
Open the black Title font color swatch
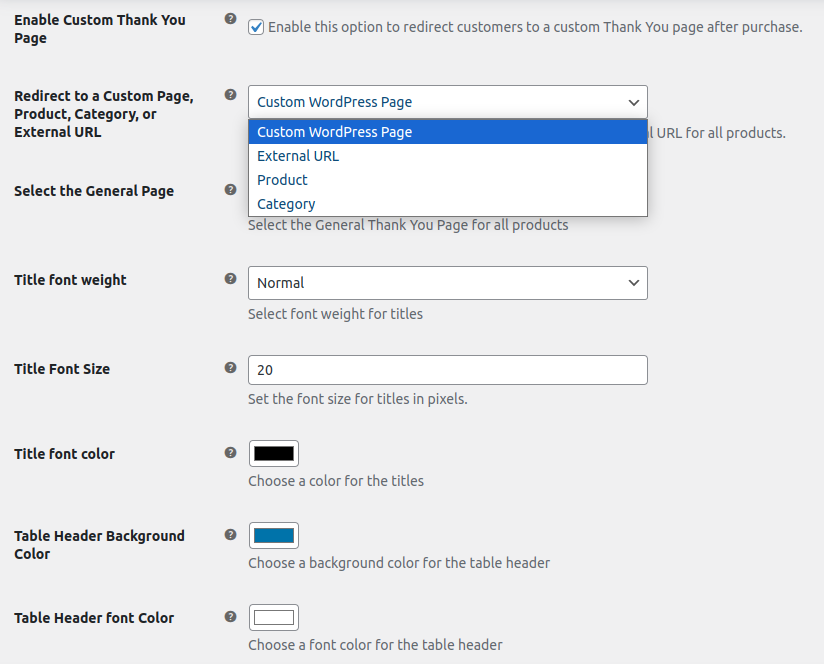point(274,454)
